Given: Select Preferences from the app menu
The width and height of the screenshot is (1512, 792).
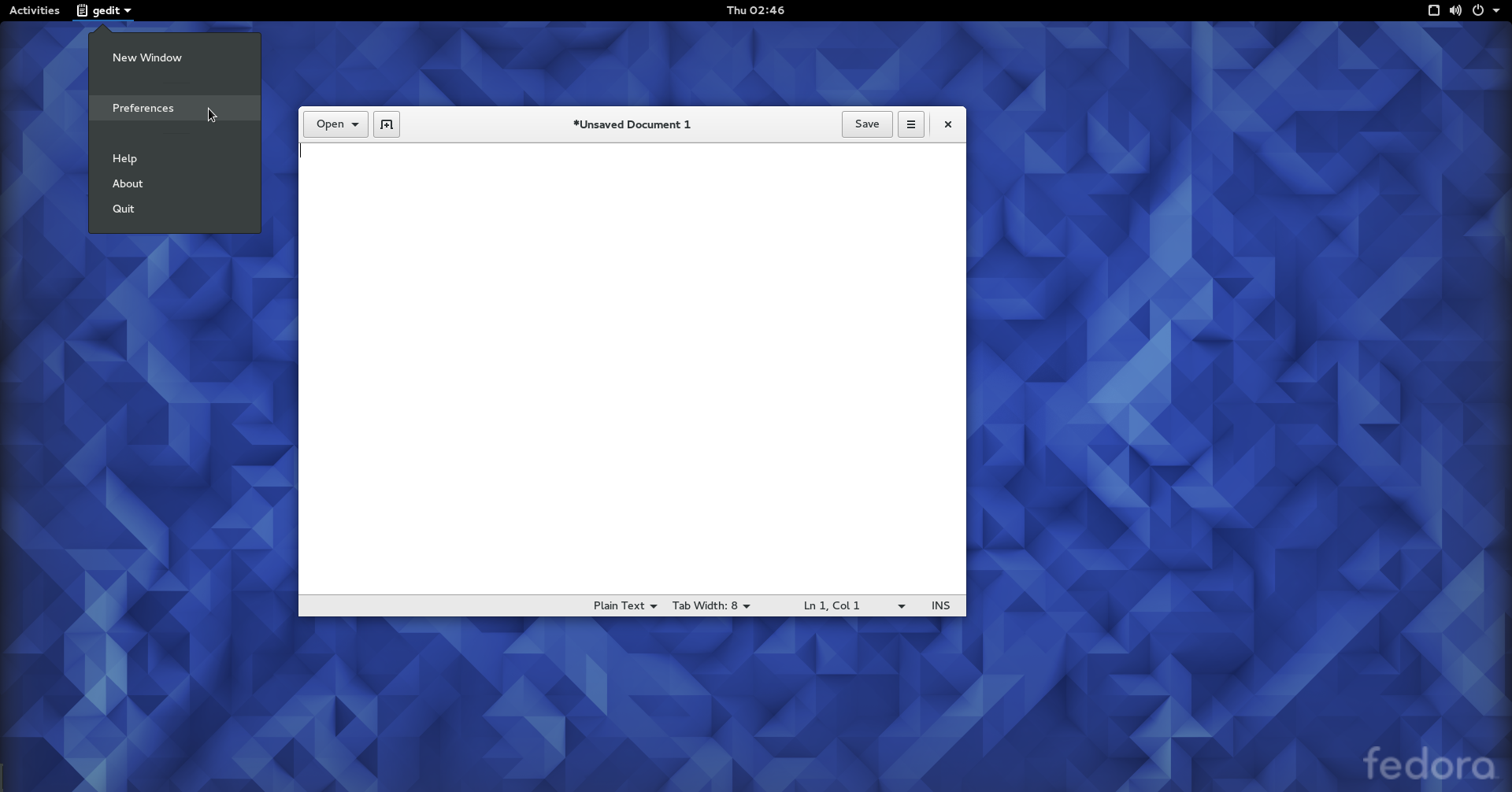Looking at the screenshot, I should [143, 108].
